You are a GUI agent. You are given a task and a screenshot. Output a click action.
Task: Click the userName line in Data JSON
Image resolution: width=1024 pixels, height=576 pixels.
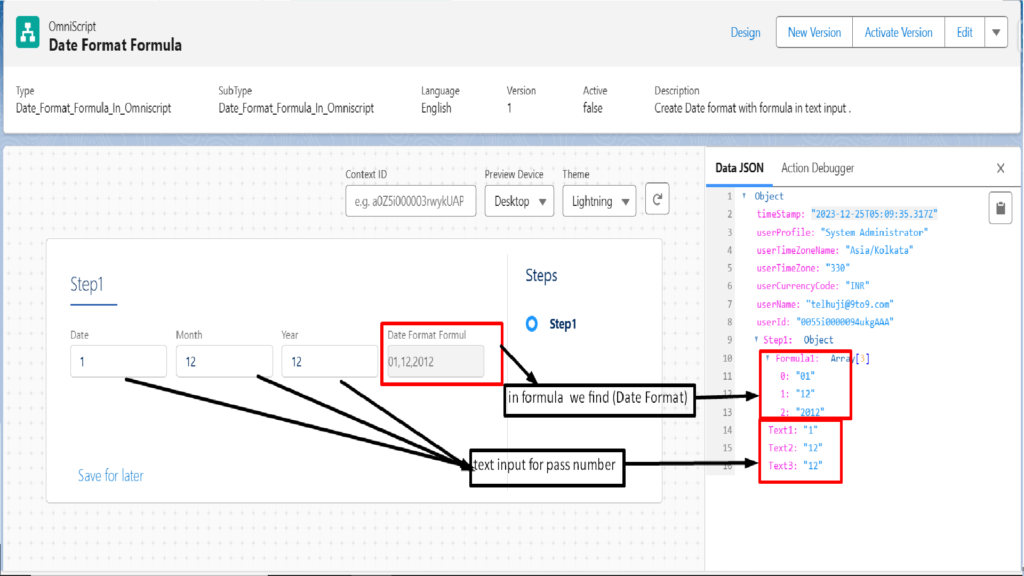pos(825,304)
